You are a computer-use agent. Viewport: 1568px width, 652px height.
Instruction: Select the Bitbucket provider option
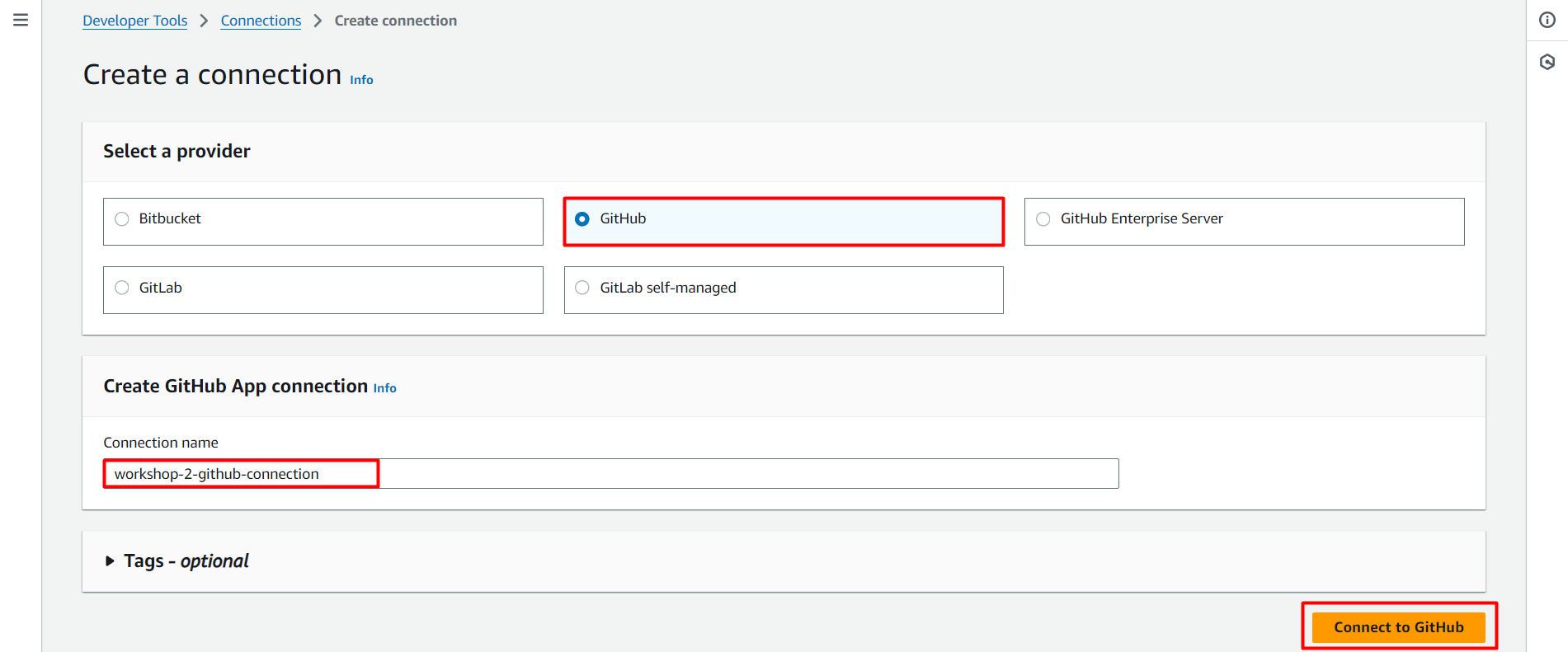122,219
